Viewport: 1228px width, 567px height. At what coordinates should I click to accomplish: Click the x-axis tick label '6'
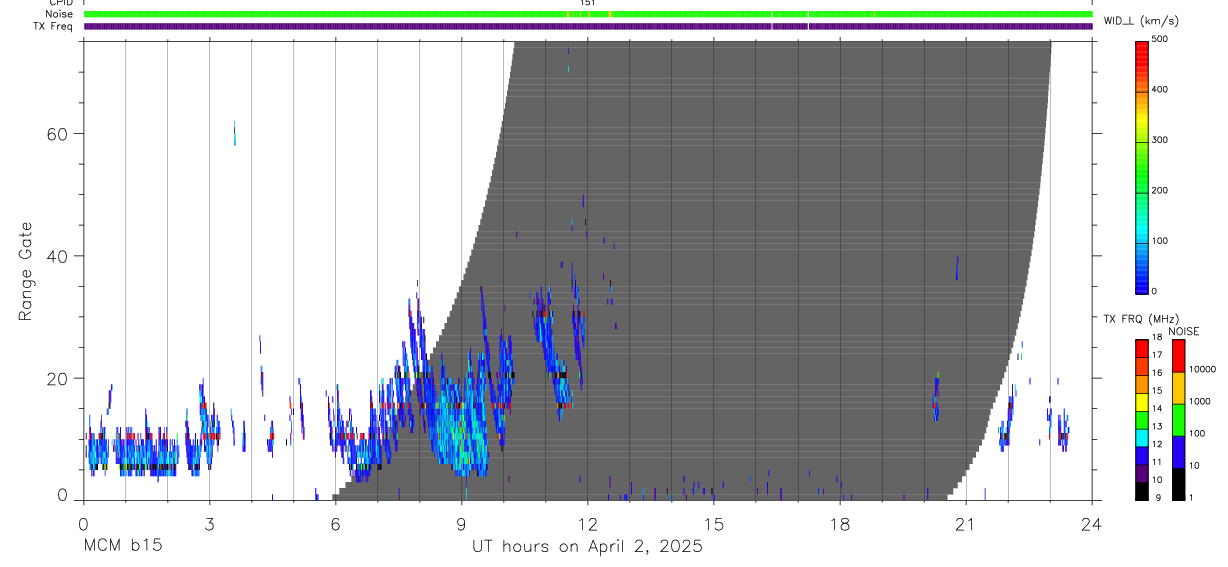(335, 524)
